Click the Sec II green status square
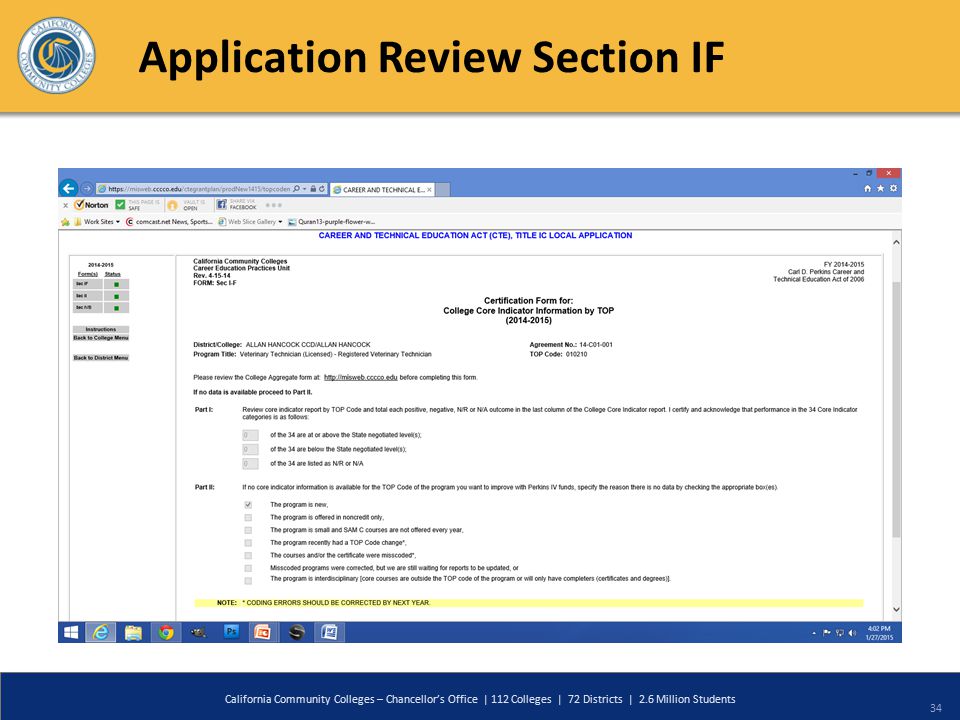The height and width of the screenshot is (720, 960). (116, 296)
